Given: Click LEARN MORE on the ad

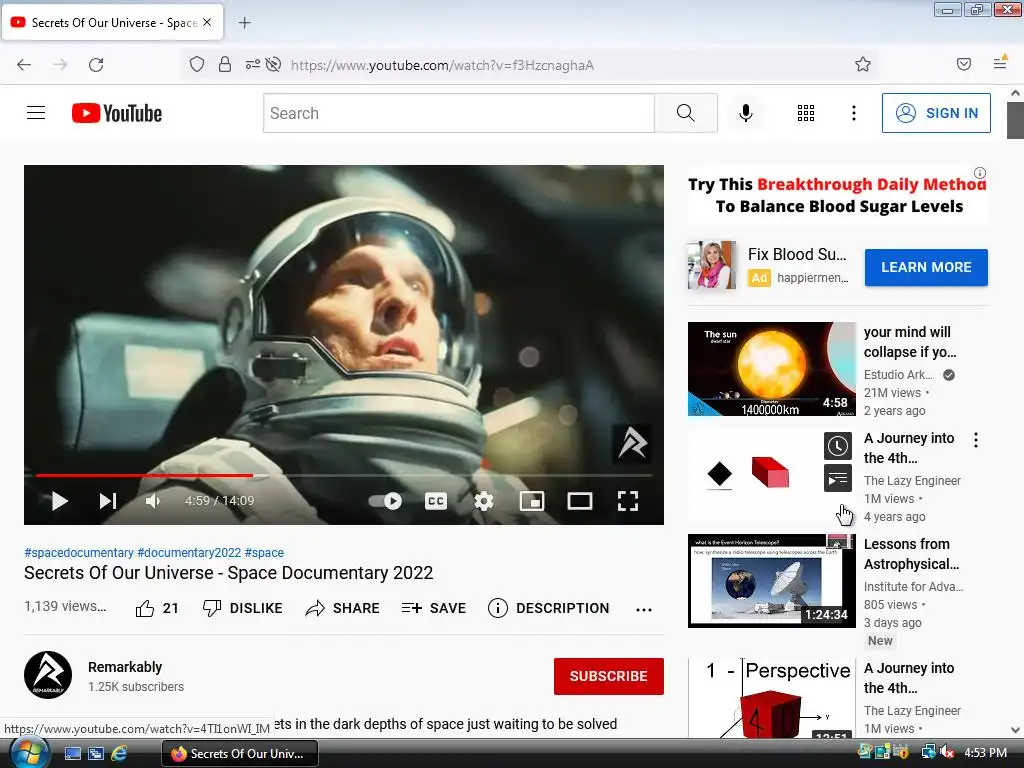Looking at the screenshot, I should pos(926,267).
